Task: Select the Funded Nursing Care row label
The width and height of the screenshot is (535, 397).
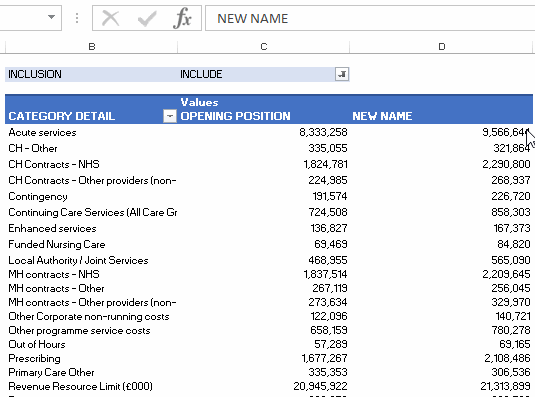Action: coord(57,245)
